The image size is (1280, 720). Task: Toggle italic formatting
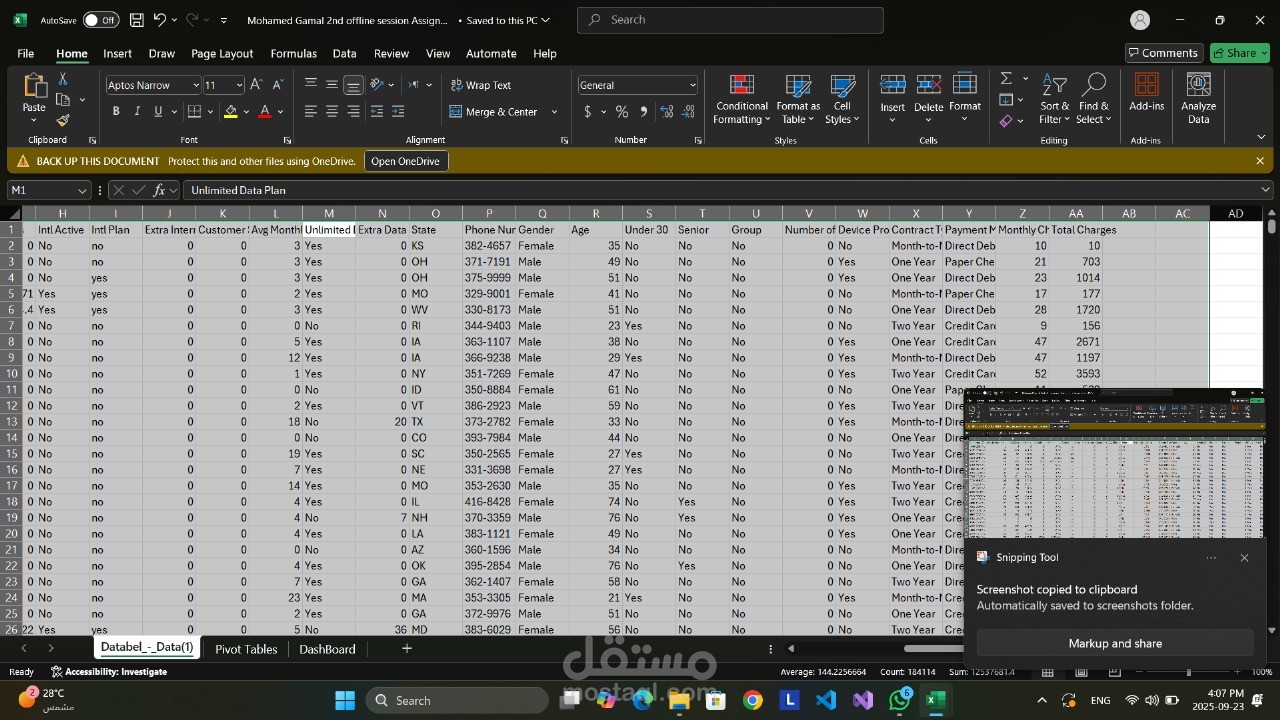pos(137,112)
